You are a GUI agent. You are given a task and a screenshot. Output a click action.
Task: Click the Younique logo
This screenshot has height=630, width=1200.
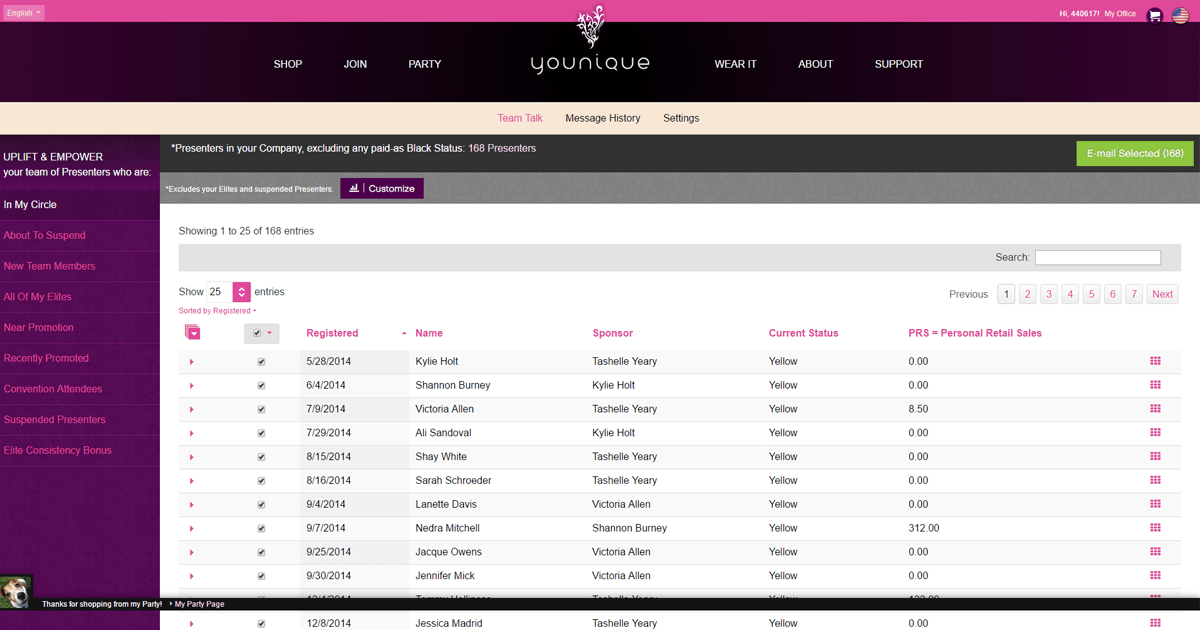point(590,42)
